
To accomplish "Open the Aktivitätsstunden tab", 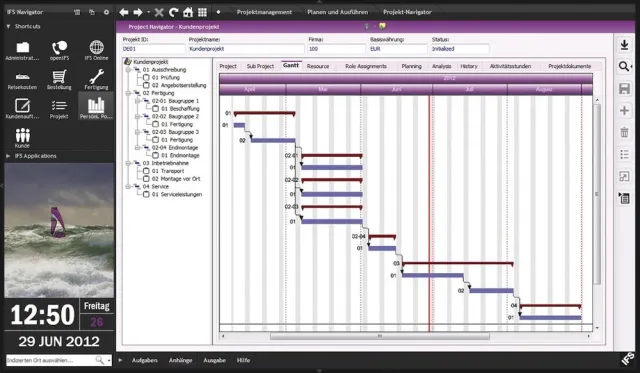I will (x=510, y=66).
